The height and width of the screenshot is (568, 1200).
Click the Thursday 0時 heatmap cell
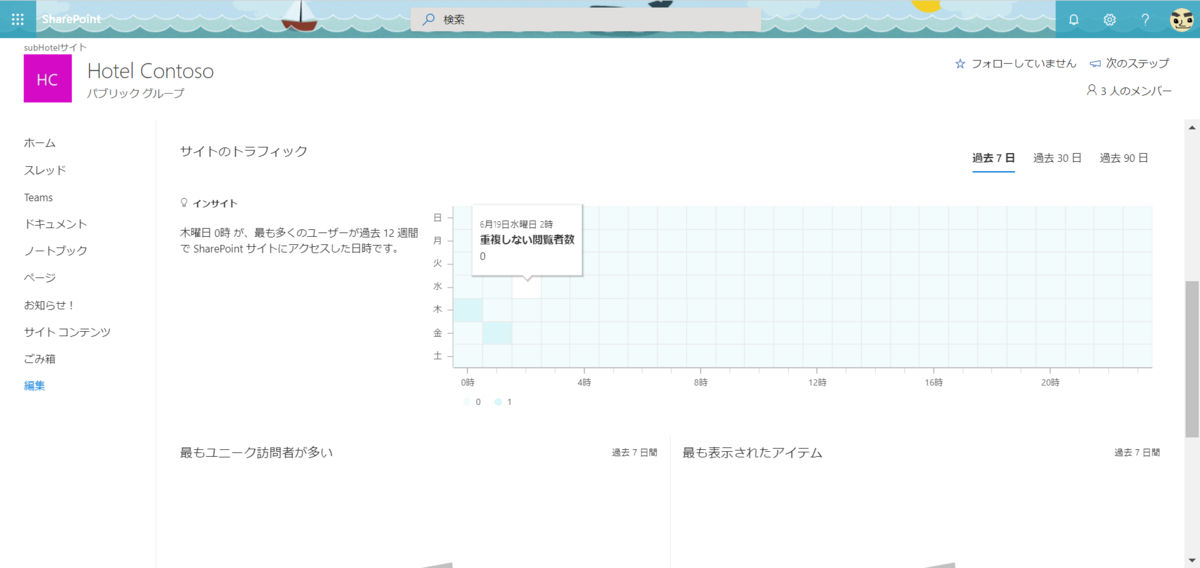pyautogui.click(x=467, y=310)
